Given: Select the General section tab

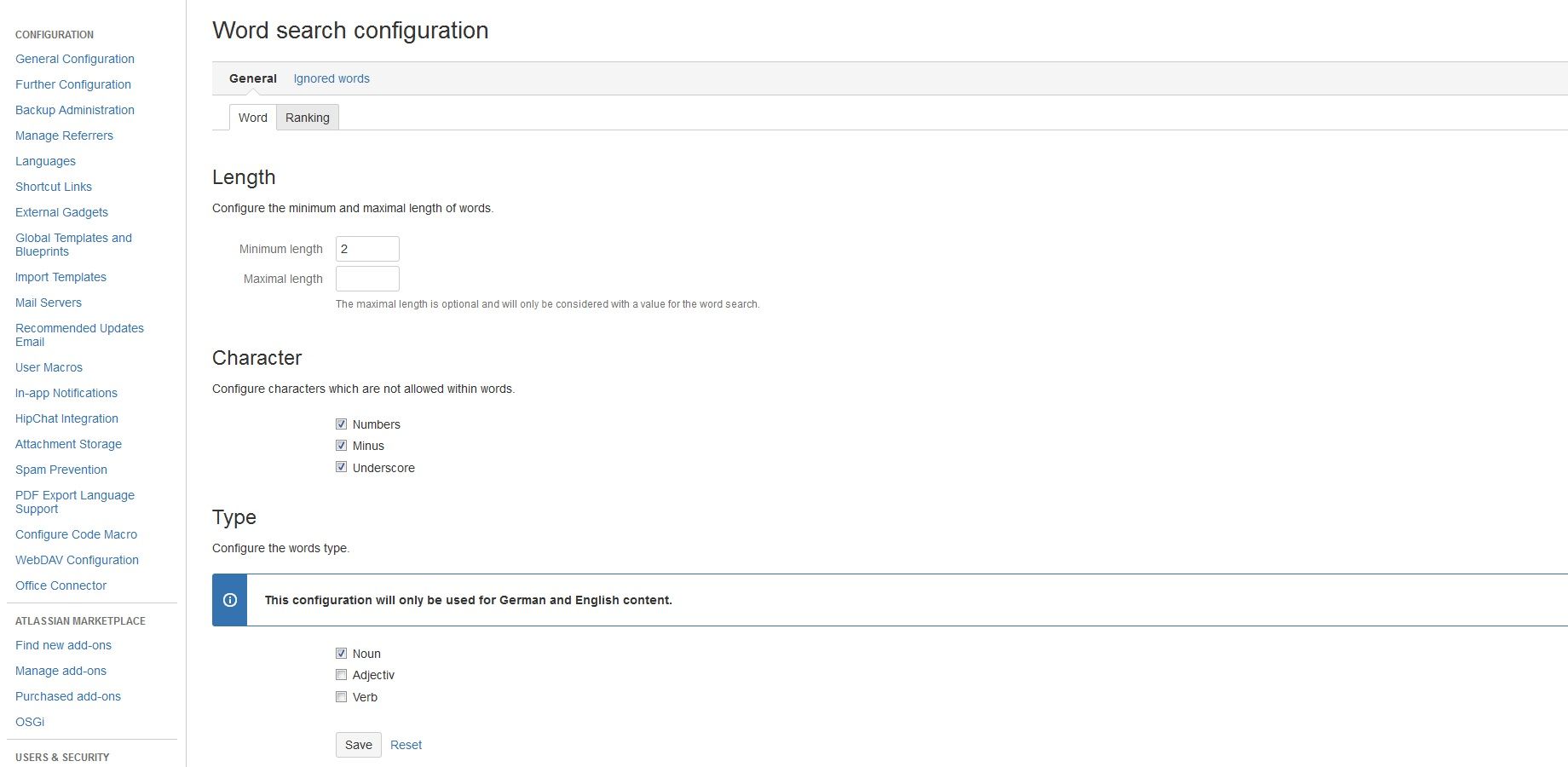Looking at the screenshot, I should click(252, 78).
